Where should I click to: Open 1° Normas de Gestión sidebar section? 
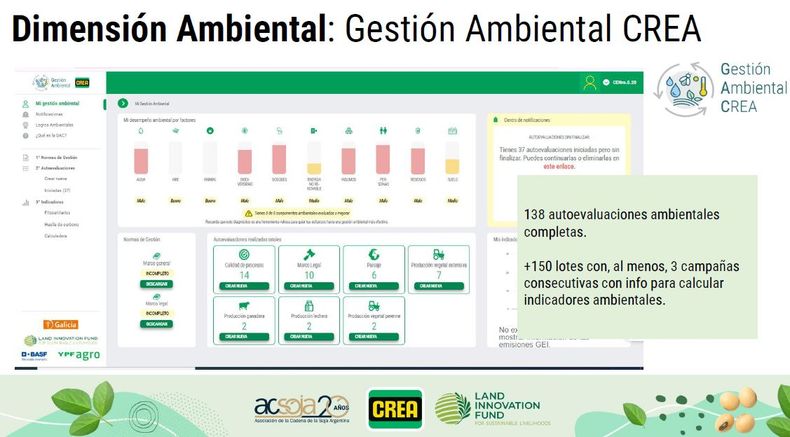pyautogui.click(x=56, y=157)
